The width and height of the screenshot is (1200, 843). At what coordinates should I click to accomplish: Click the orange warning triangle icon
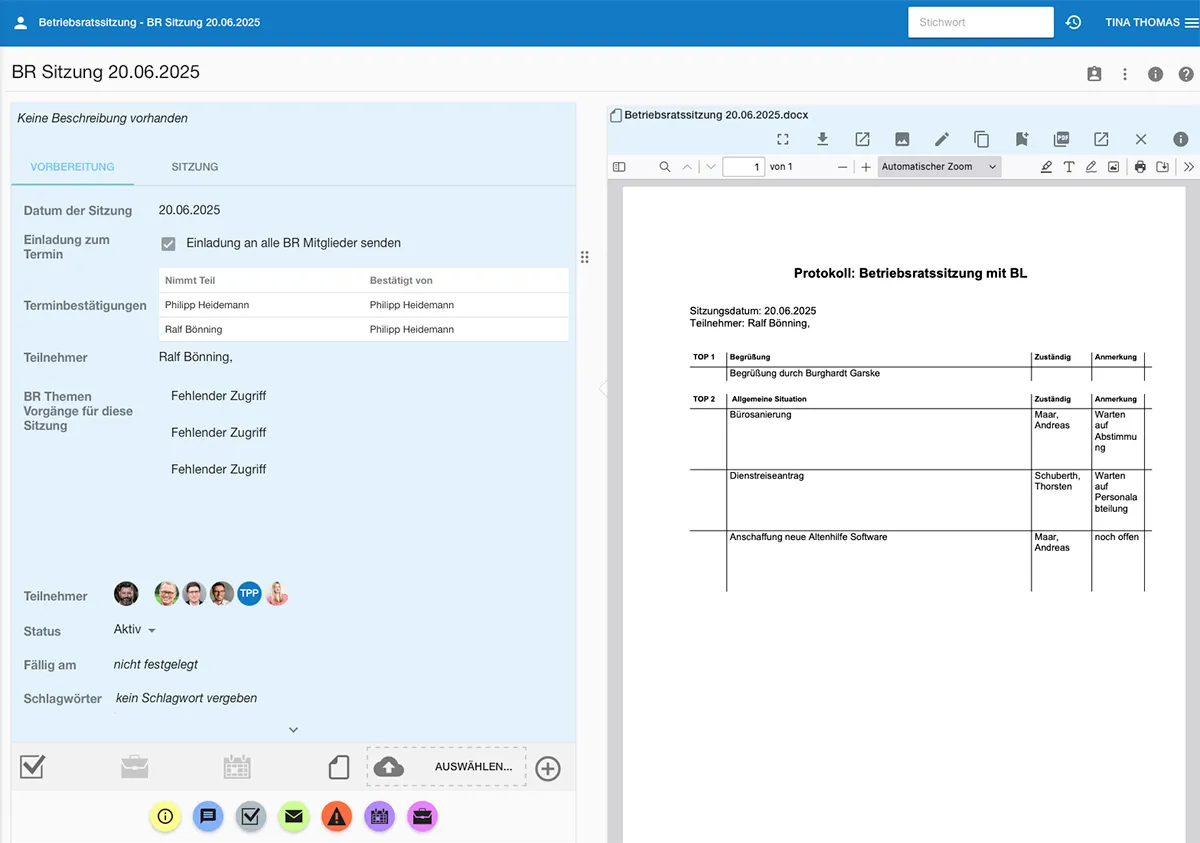click(337, 817)
